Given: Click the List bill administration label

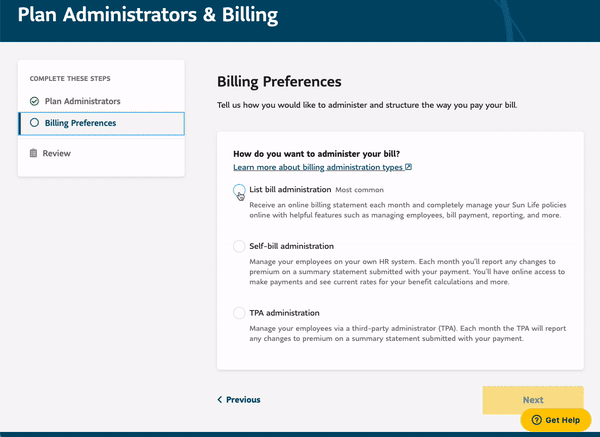Looking at the screenshot, I should [x=290, y=189].
